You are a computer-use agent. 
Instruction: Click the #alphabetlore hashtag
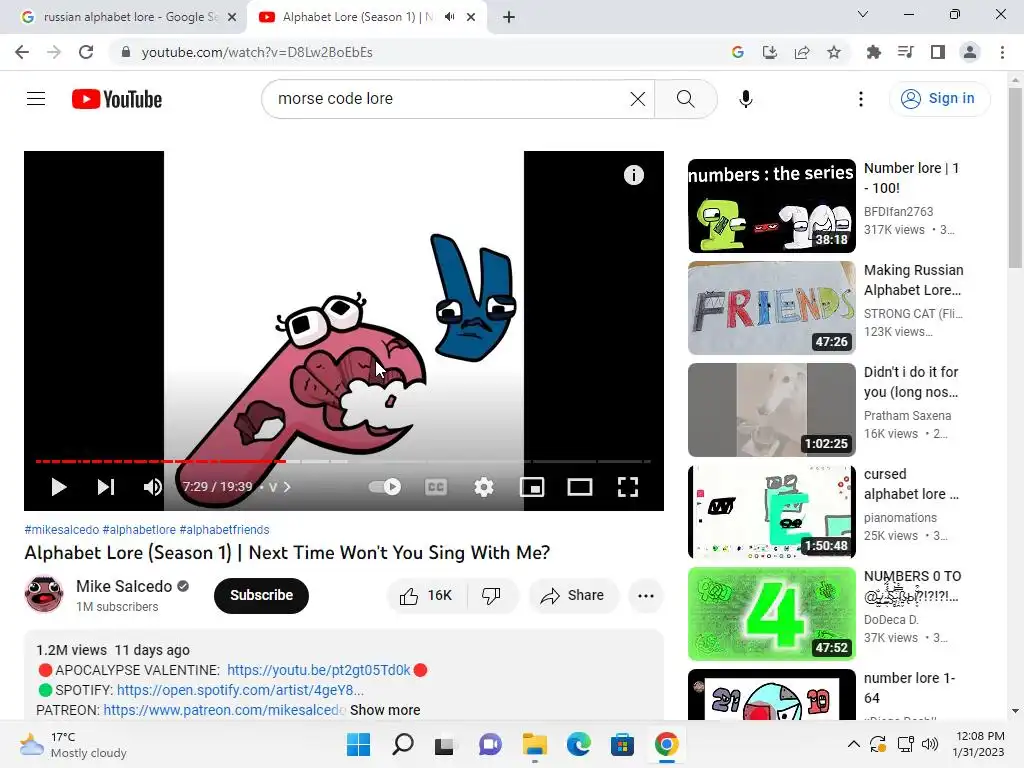coord(139,530)
